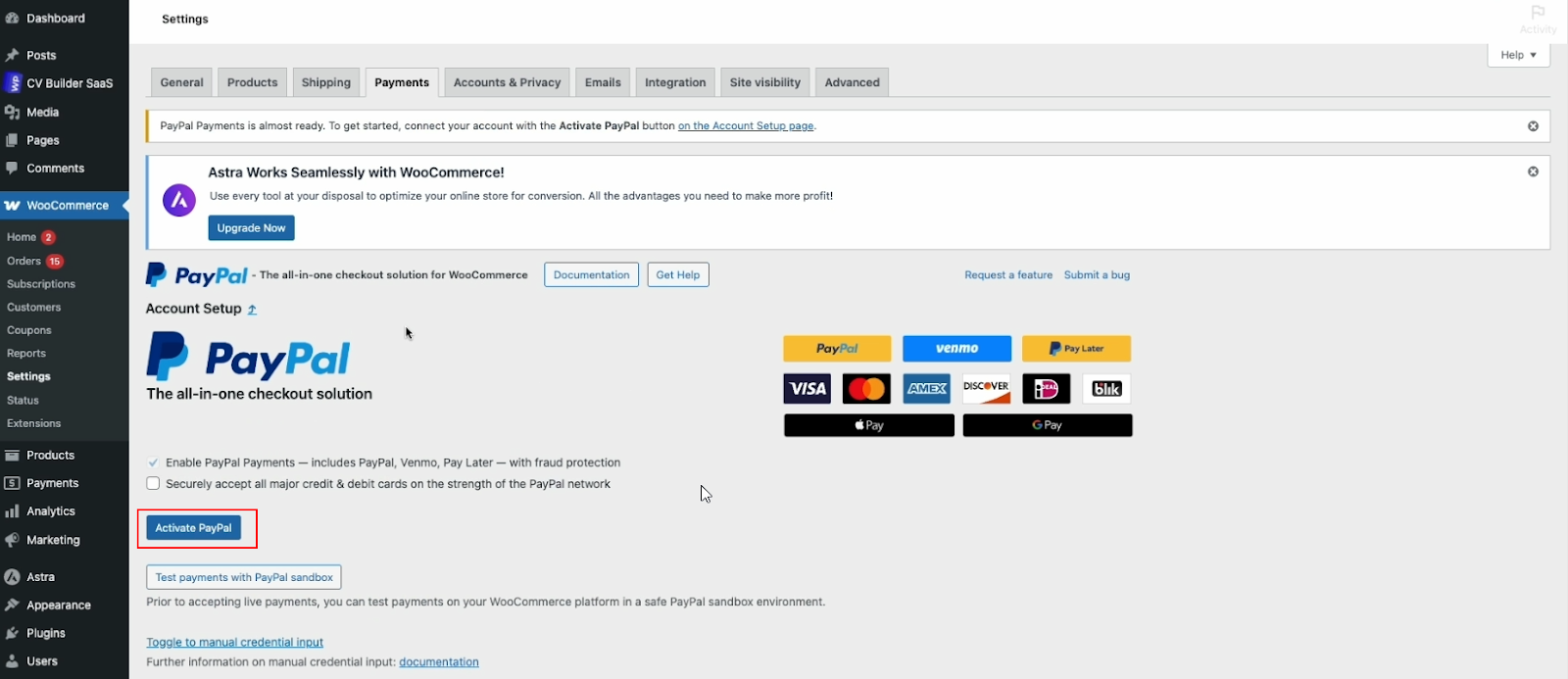The width and height of the screenshot is (1568, 679).
Task: Click the WooCommerce logo icon
Action: coord(13,206)
